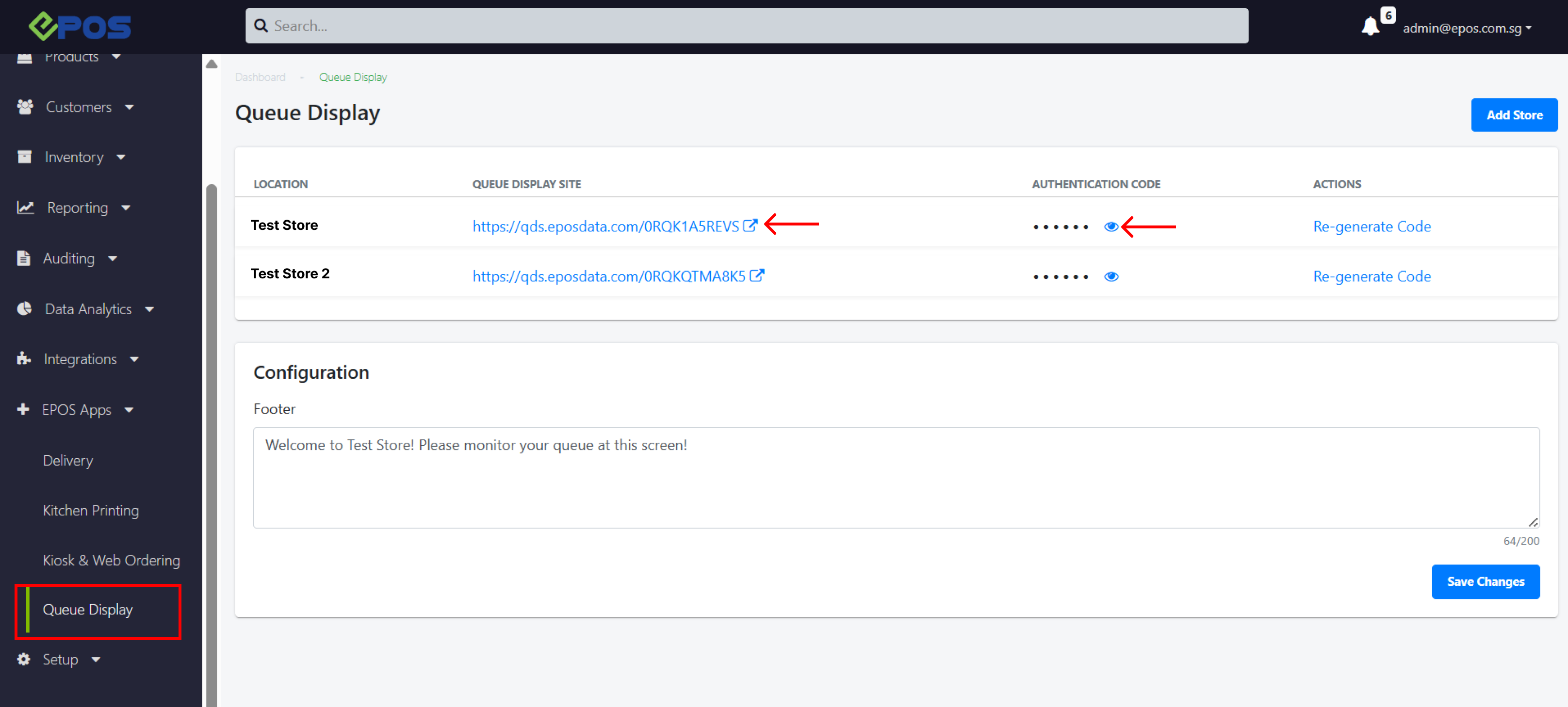Click the notification bell icon
Screen dimensions: 1568x707
(1370, 27)
